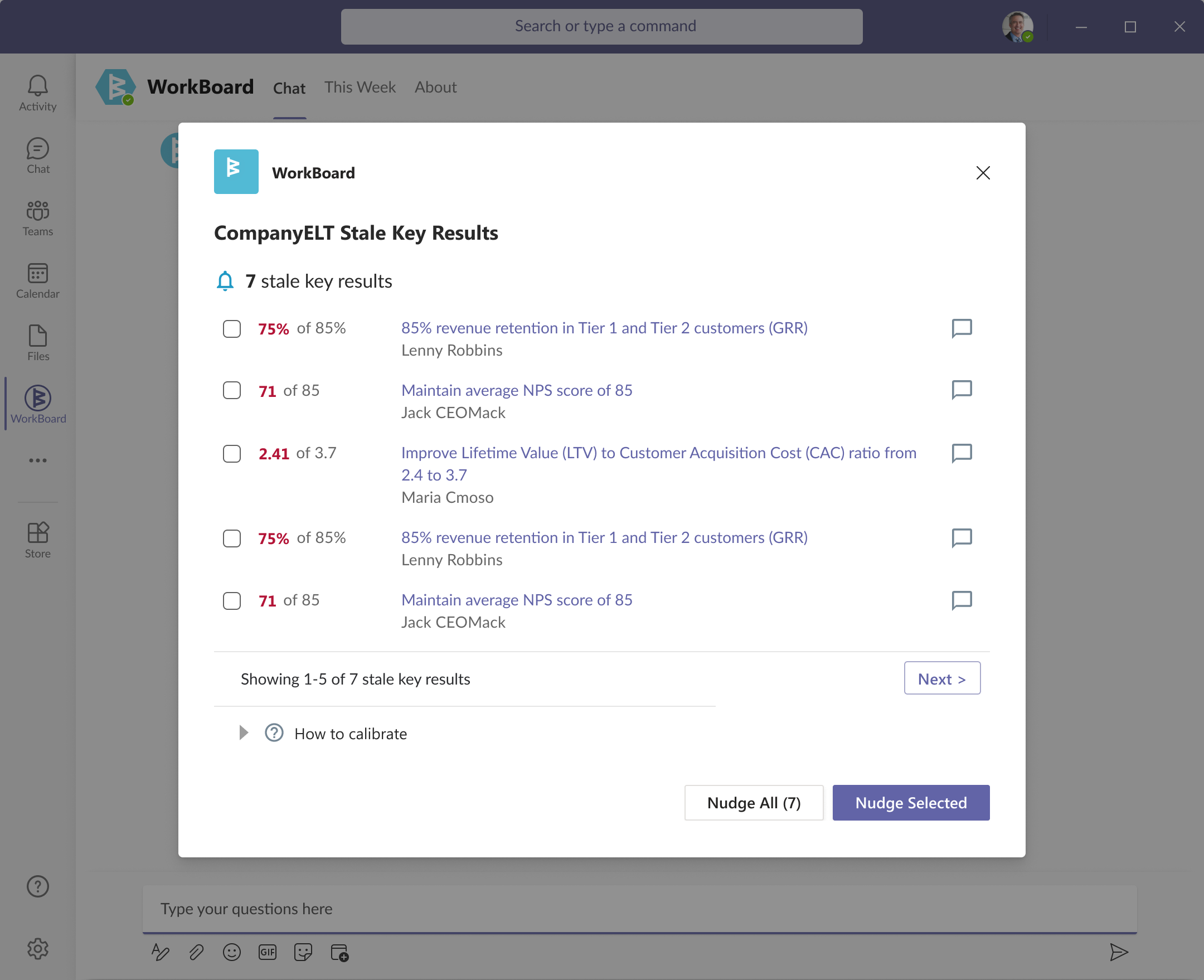The image size is (1204, 980).
Task: Select the WorkBoard app in the sidebar
Action: [38, 405]
